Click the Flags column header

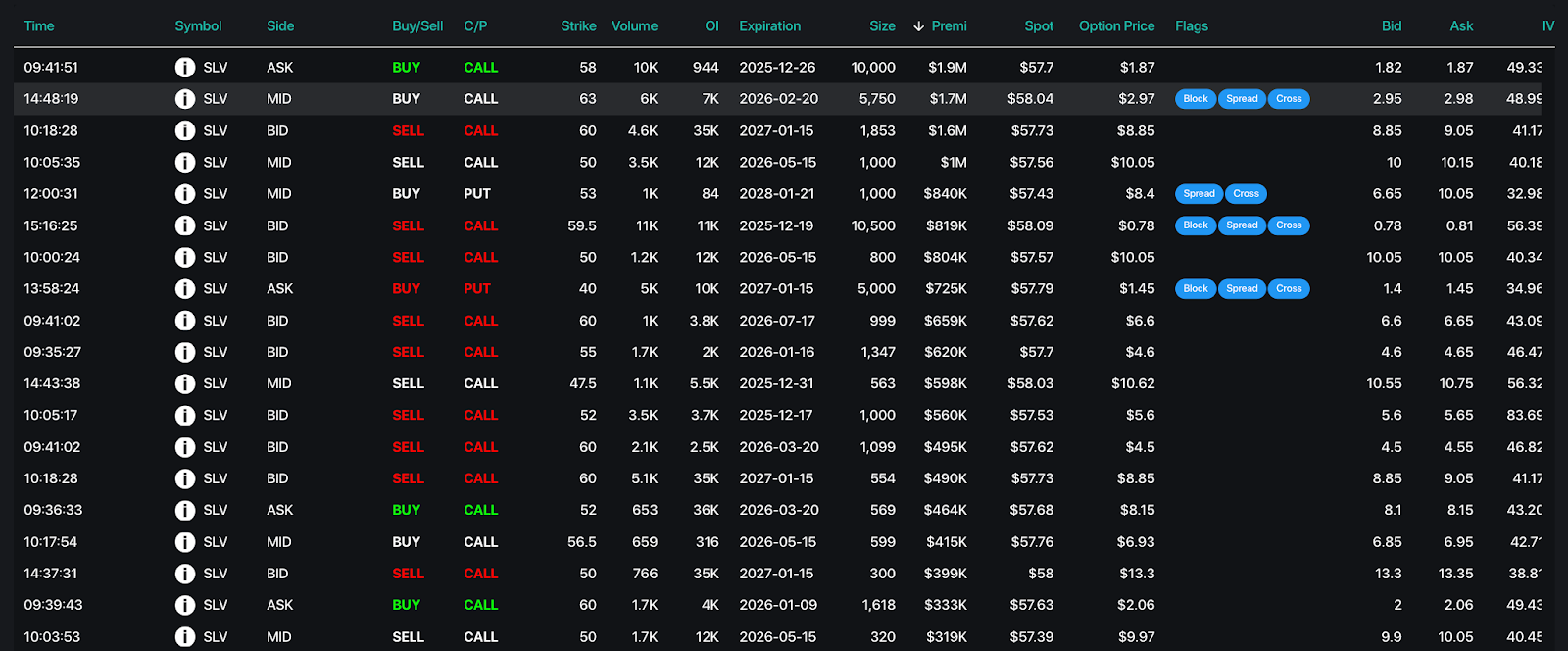point(1192,26)
